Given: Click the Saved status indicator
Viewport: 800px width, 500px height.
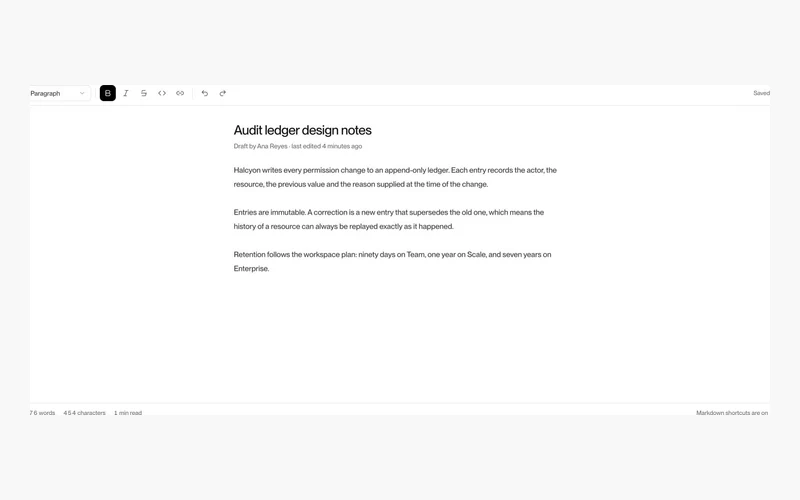Looking at the screenshot, I should 761,93.
